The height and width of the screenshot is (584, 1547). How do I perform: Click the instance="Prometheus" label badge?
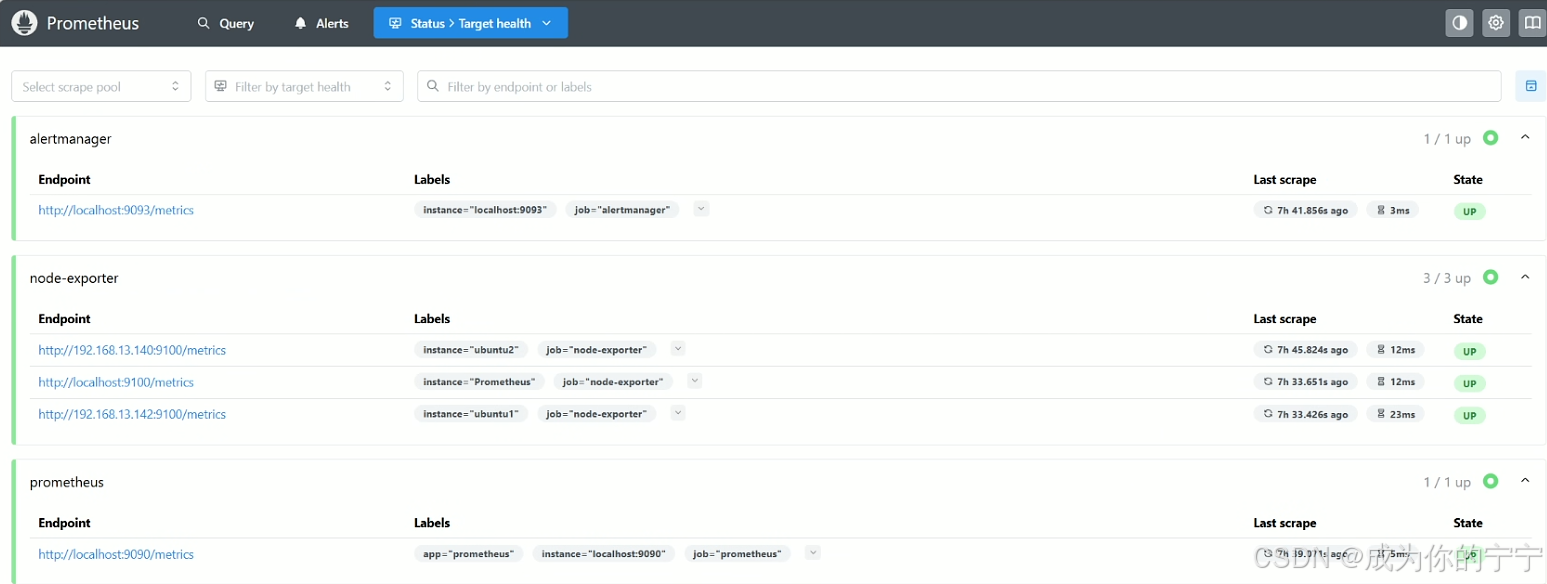(479, 382)
